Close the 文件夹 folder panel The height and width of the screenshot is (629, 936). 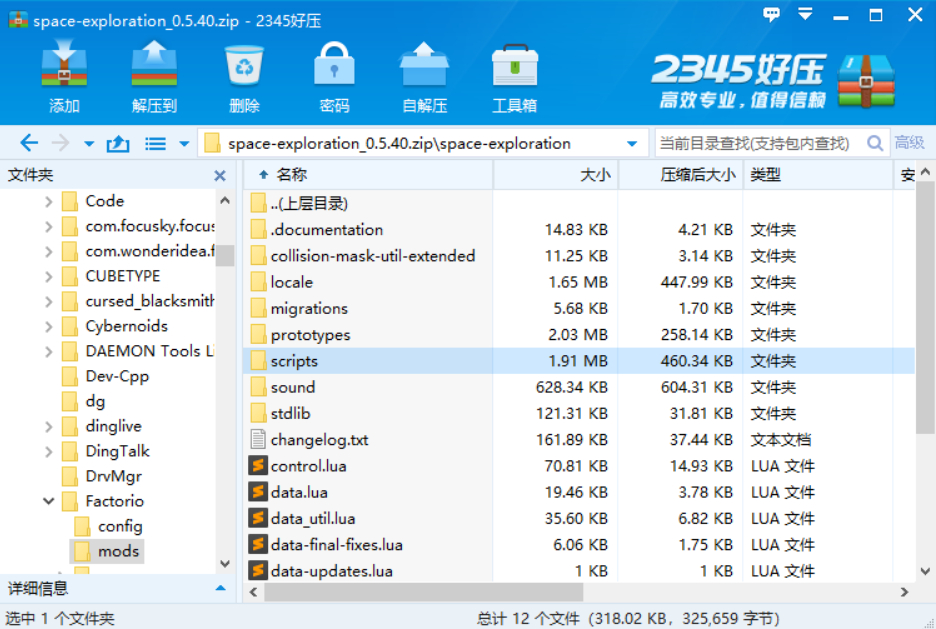[x=220, y=175]
